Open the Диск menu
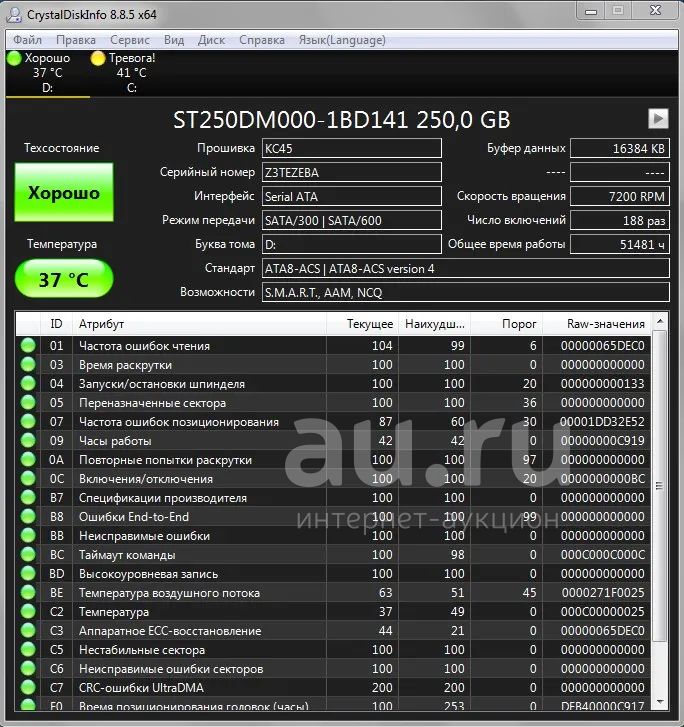This screenshot has height=727, width=684. 211,40
